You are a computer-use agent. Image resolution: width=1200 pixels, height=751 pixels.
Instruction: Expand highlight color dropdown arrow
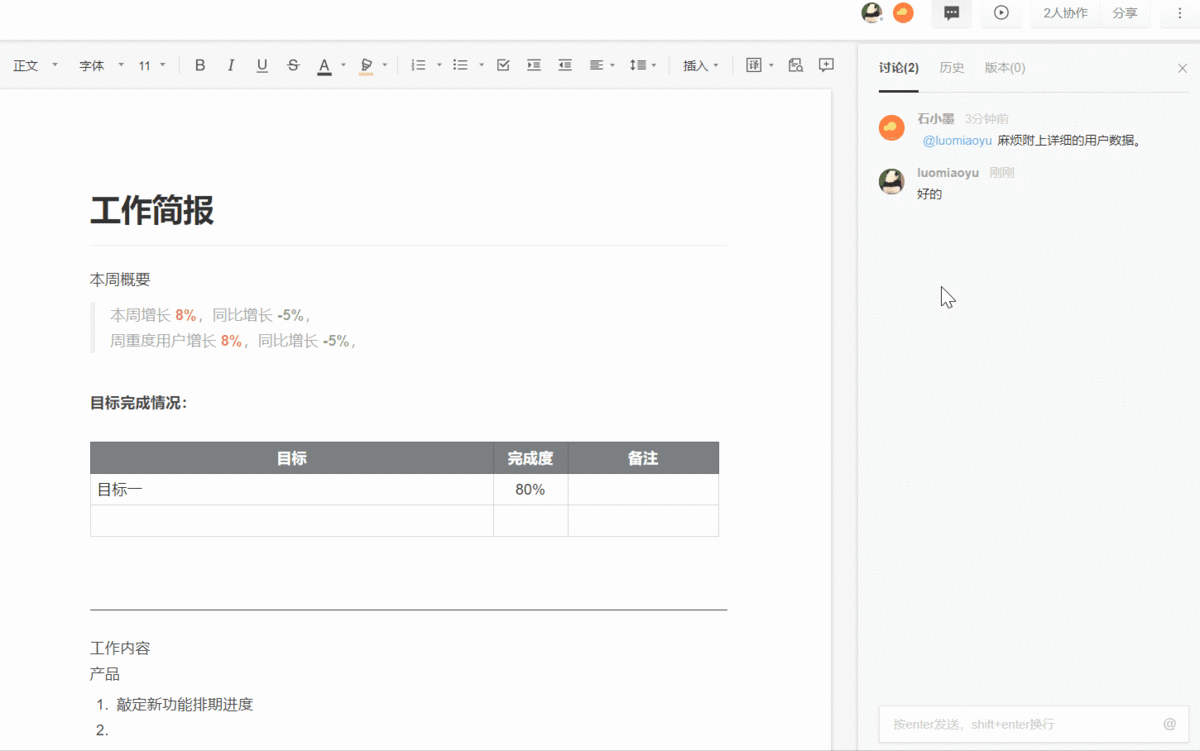click(x=385, y=65)
